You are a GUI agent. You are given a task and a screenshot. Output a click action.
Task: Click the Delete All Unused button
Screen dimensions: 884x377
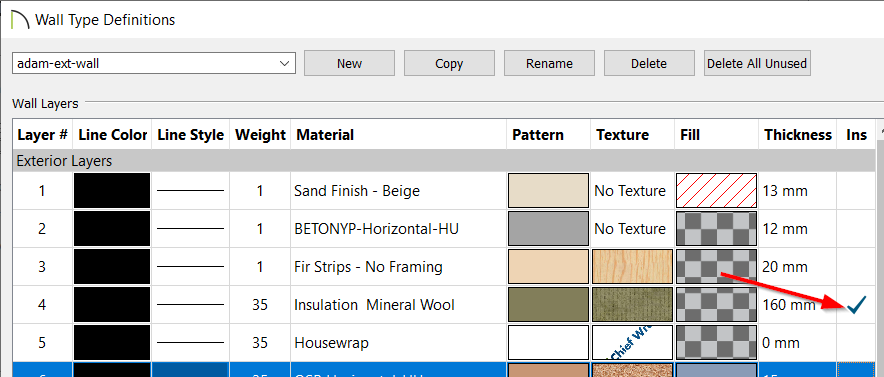[x=757, y=63]
